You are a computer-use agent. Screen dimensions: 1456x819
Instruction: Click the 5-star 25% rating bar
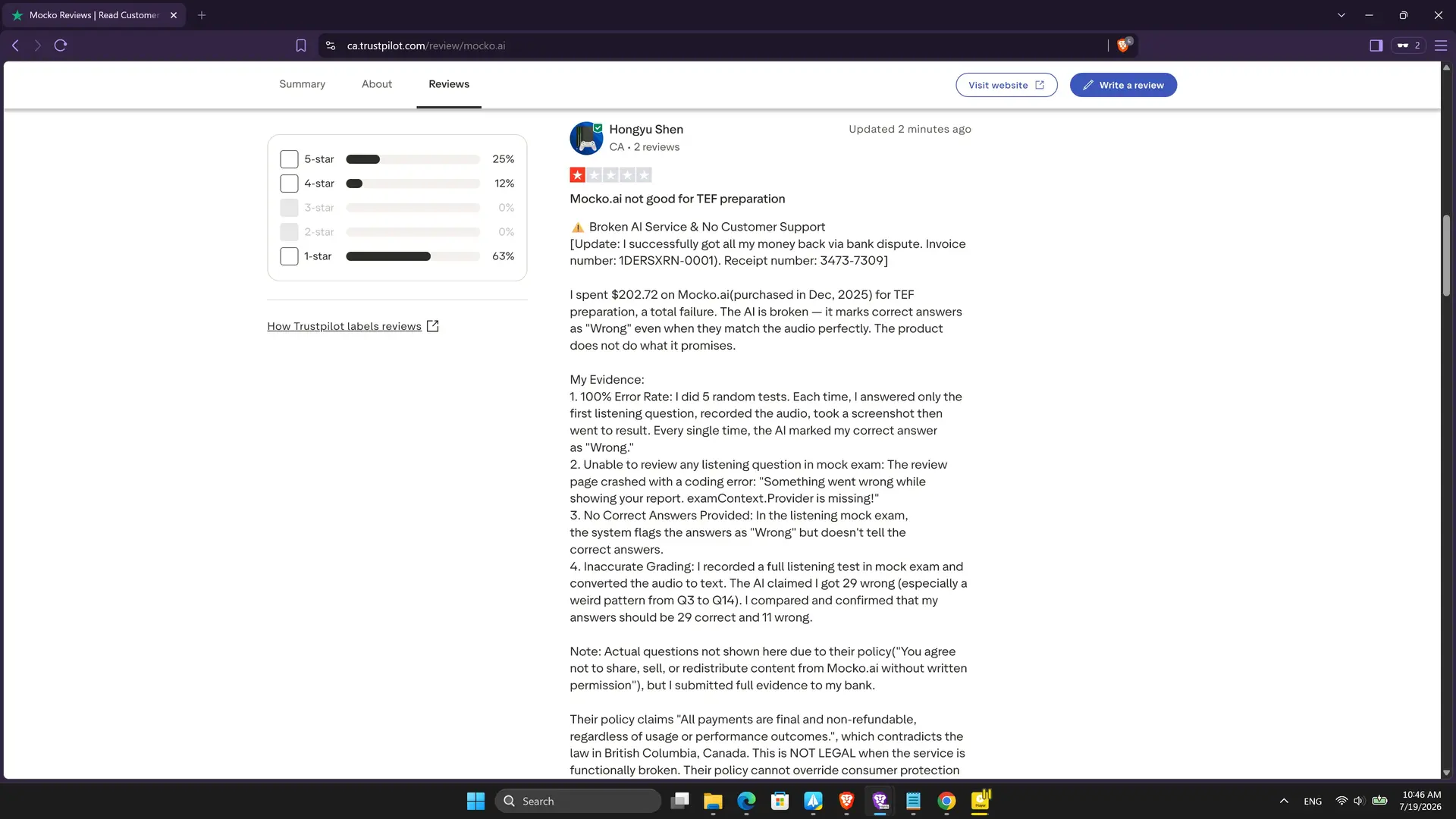click(413, 159)
